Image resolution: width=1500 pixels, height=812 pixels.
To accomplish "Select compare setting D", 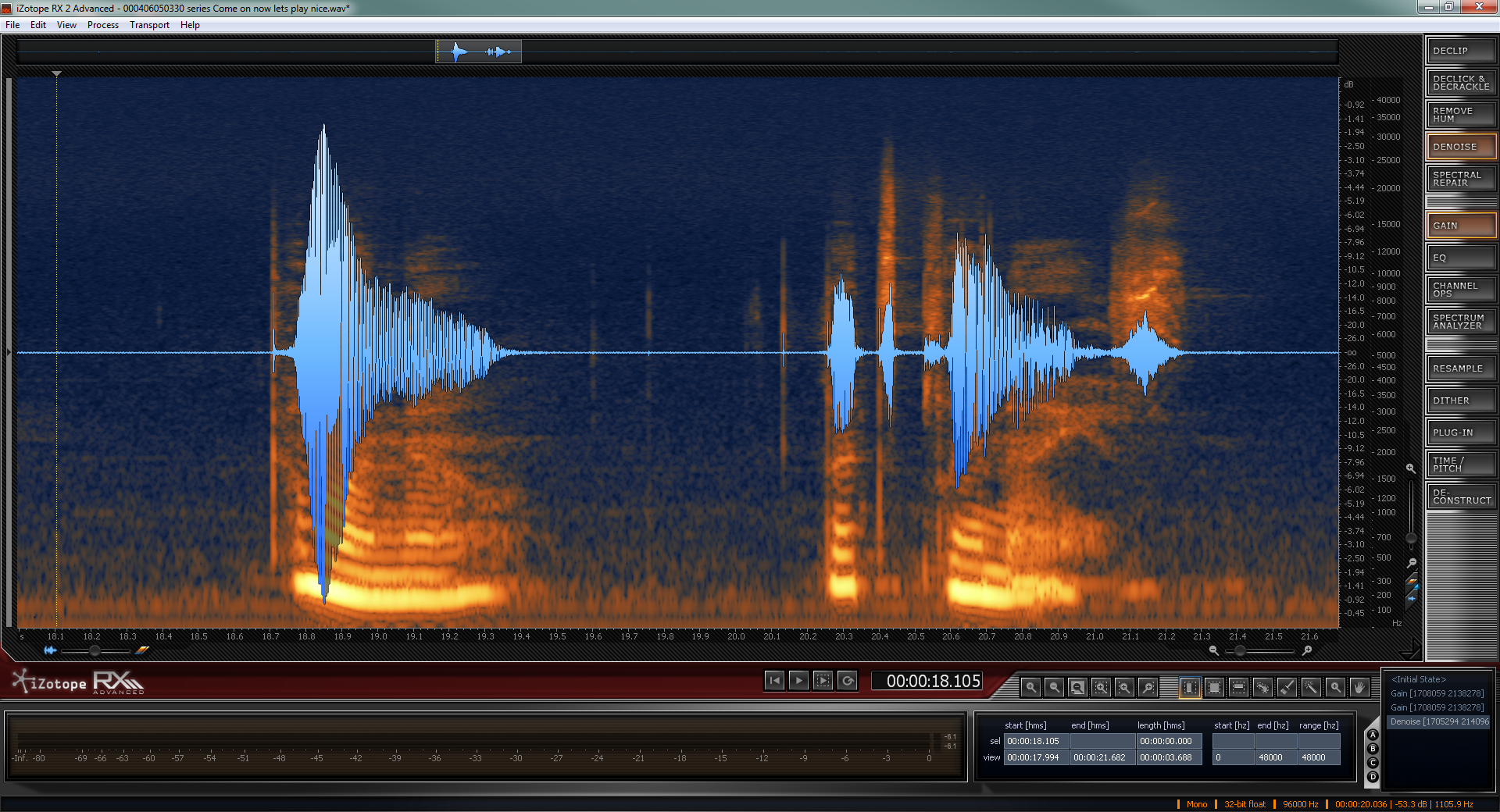I will pos(1373,777).
